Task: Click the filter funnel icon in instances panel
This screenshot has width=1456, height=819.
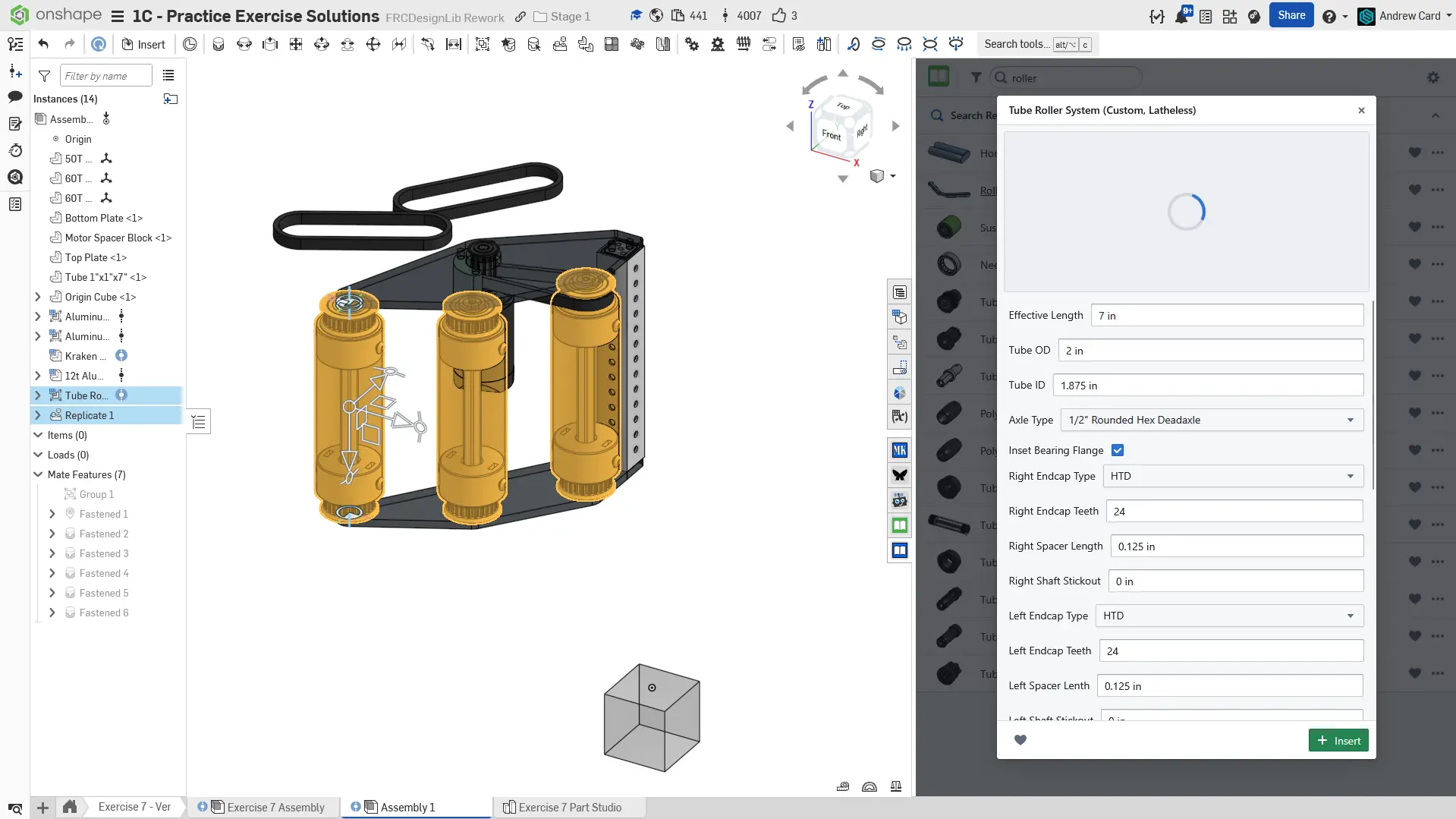Action: (x=45, y=76)
